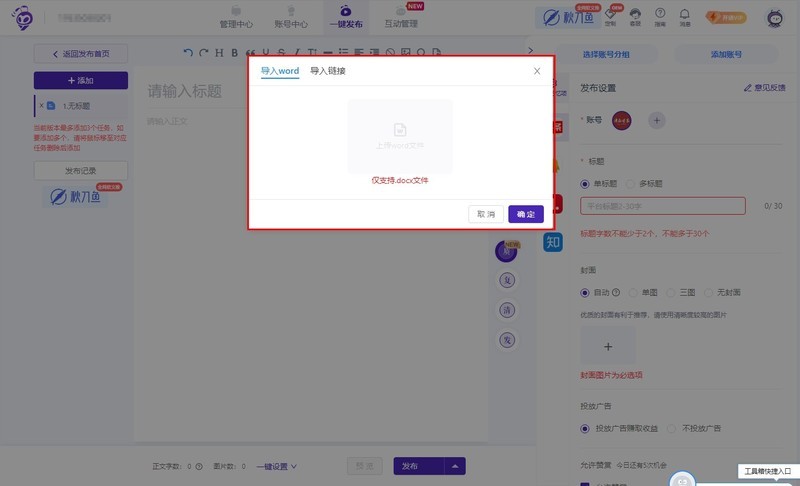Switch to the 导入链接 tab
The height and width of the screenshot is (486, 800).
pyautogui.click(x=328, y=71)
